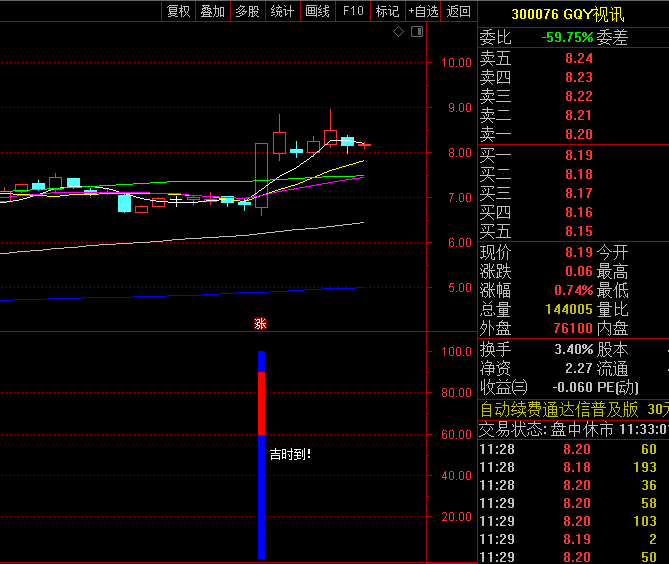The height and width of the screenshot is (564, 669).
Task: Select the 11:29 trade at 8.19
Action: 573,539
